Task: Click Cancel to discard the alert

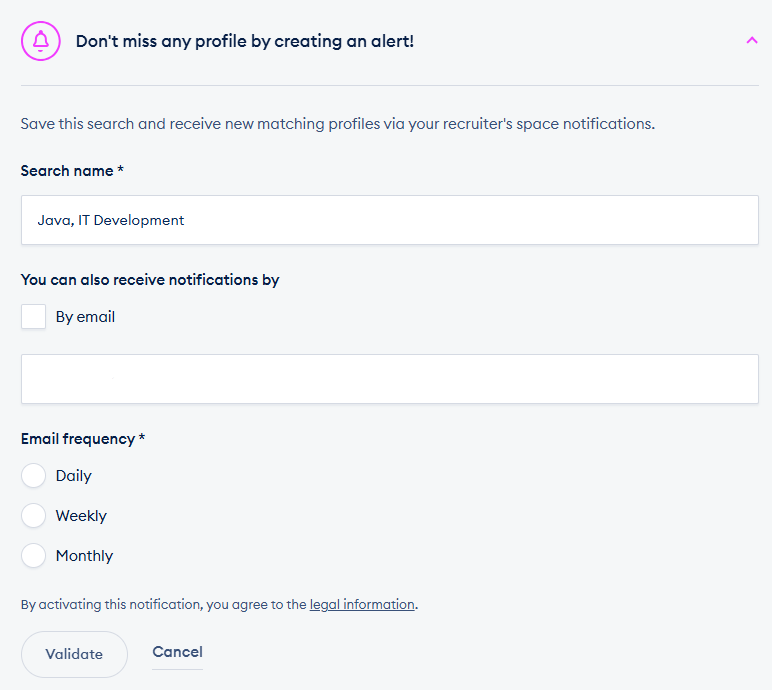Action: tap(177, 652)
